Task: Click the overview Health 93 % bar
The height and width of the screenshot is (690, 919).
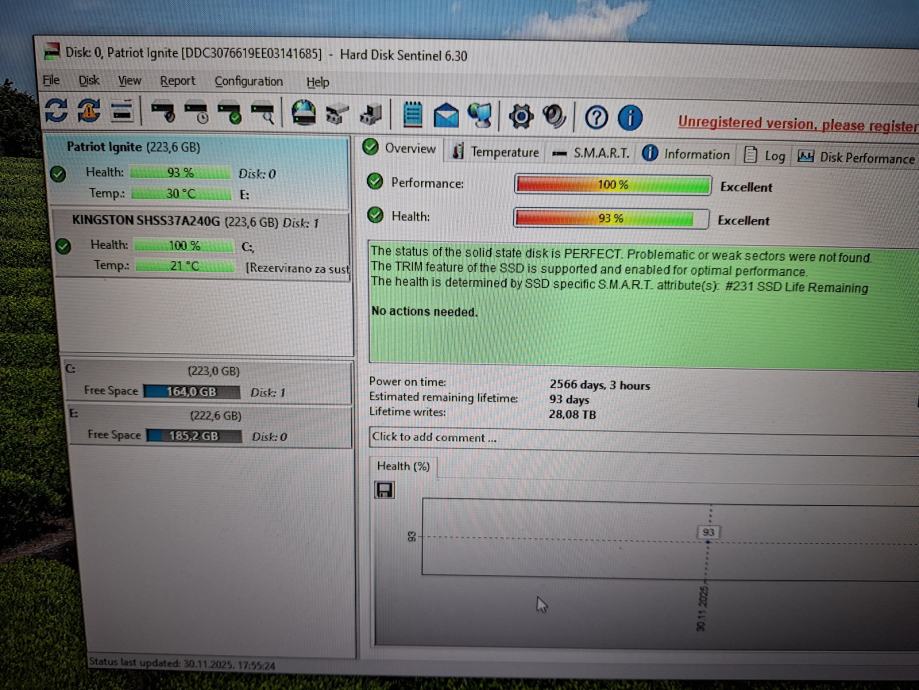Action: 611,219
